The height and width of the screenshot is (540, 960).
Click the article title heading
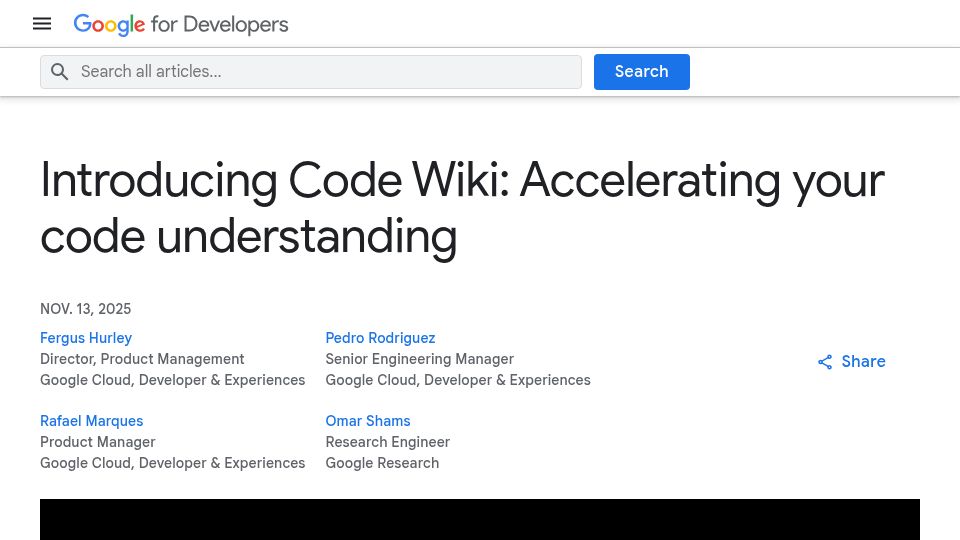coord(462,208)
